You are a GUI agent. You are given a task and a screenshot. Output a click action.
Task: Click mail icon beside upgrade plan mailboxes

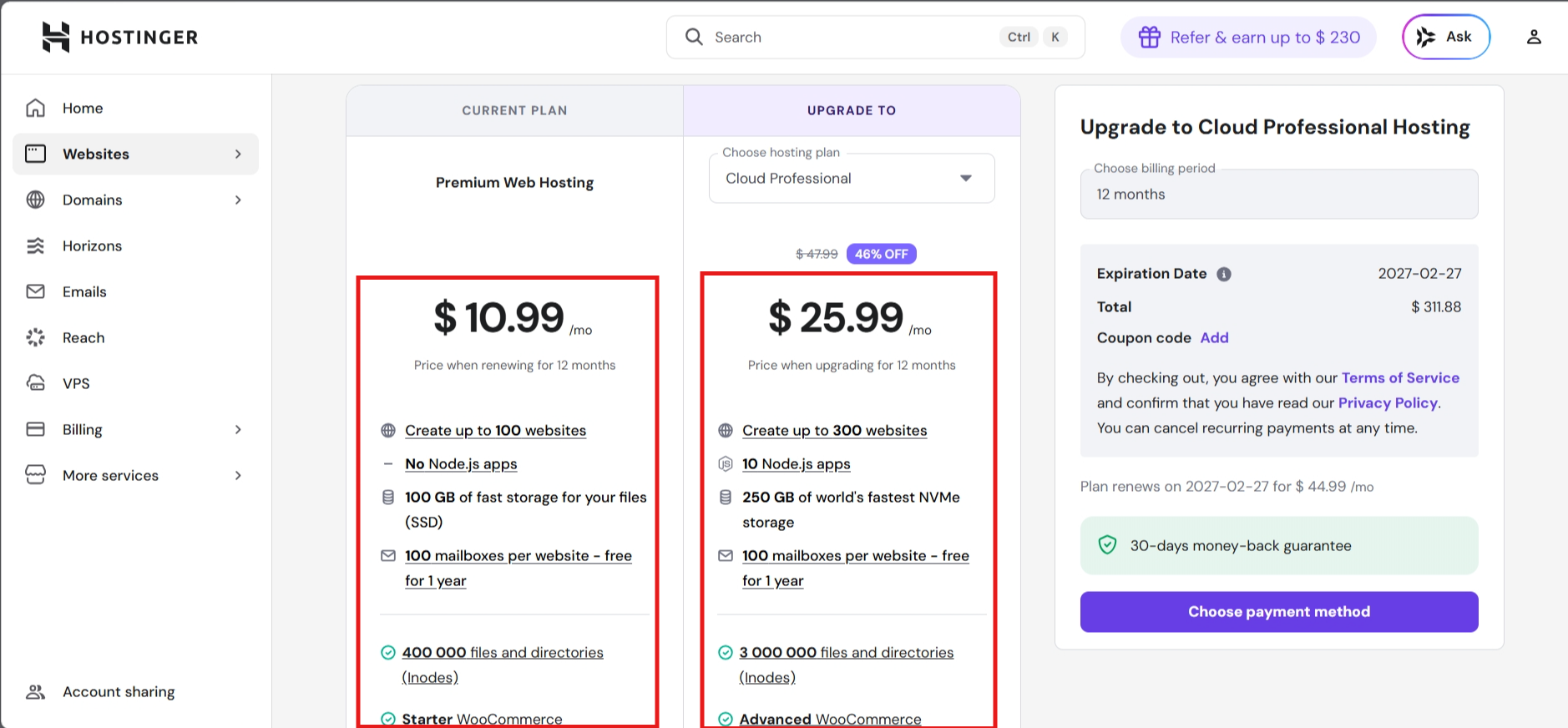click(x=726, y=556)
